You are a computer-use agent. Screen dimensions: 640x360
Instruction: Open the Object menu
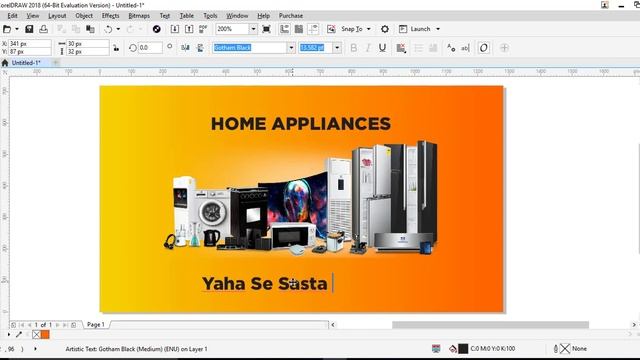[84, 16]
